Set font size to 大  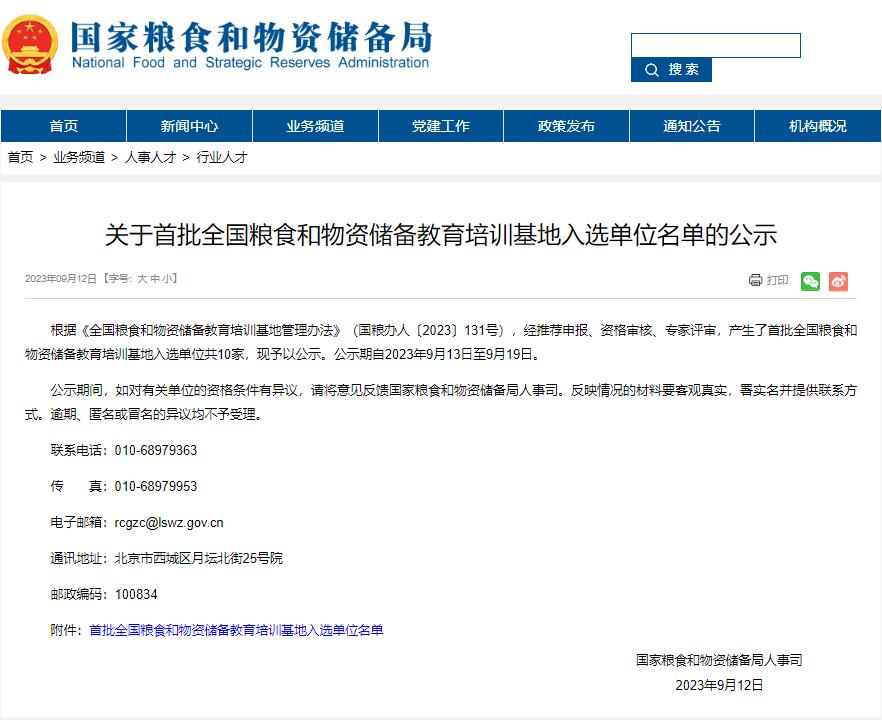click(x=142, y=279)
